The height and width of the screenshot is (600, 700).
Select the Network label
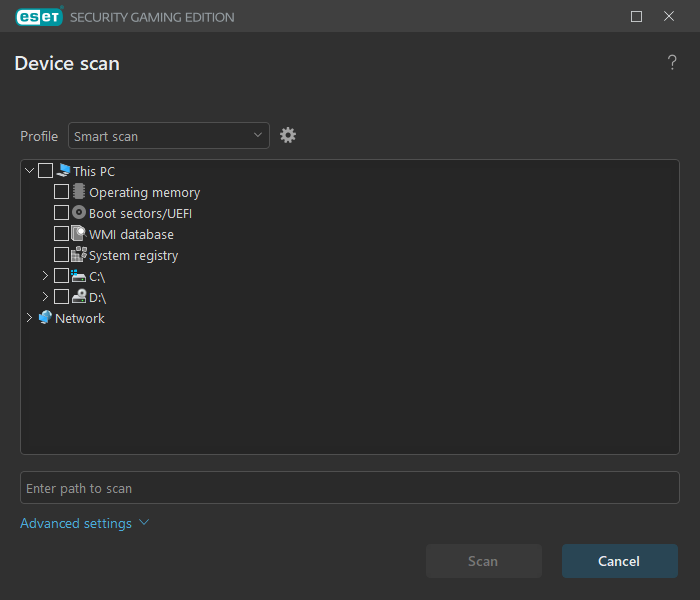[x=79, y=318]
